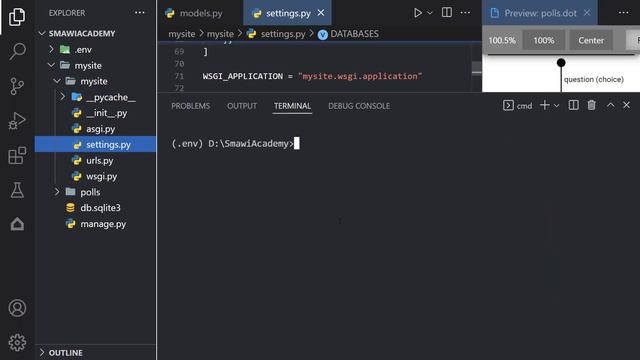Screen dimensions: 640x360
Task: Click the terminal command prompt input
Action: [297, 143]
